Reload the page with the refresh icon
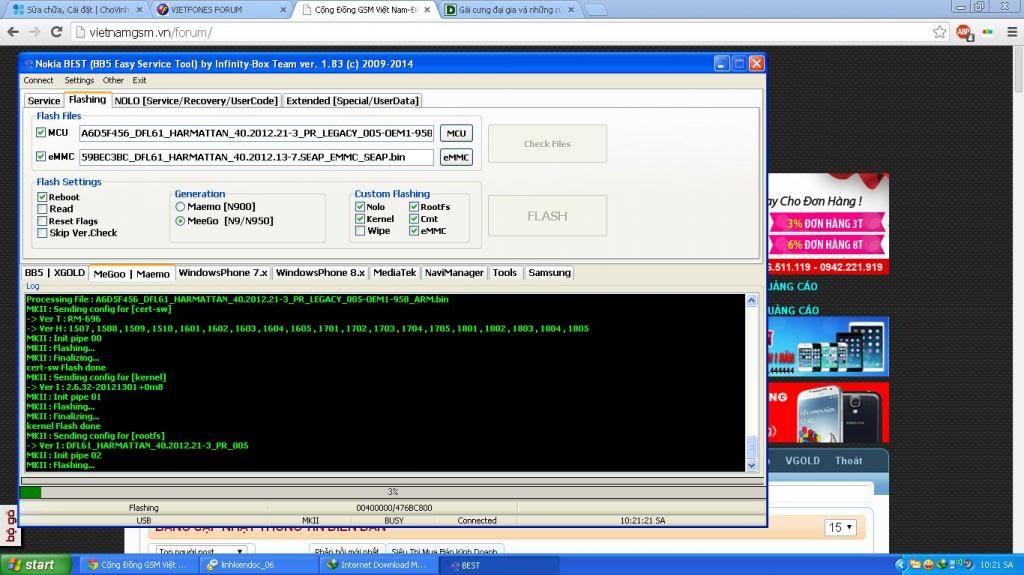The height and width of the screenshot is (575, 1024). pyautogui.click(x=56, y=32)
